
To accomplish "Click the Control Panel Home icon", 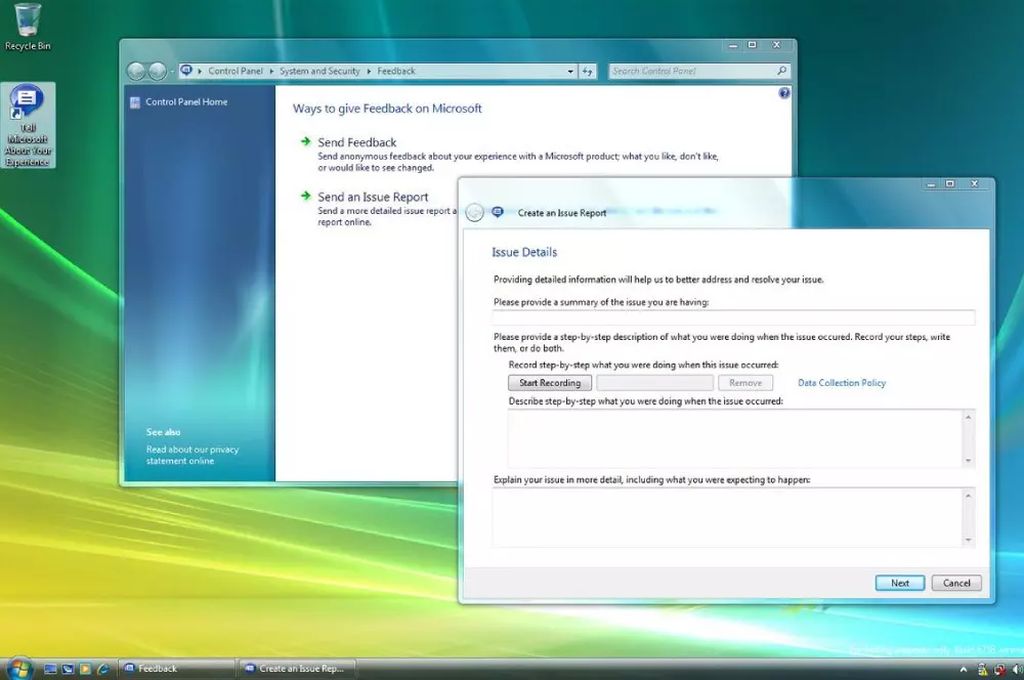I will click(x=135, y=103).
